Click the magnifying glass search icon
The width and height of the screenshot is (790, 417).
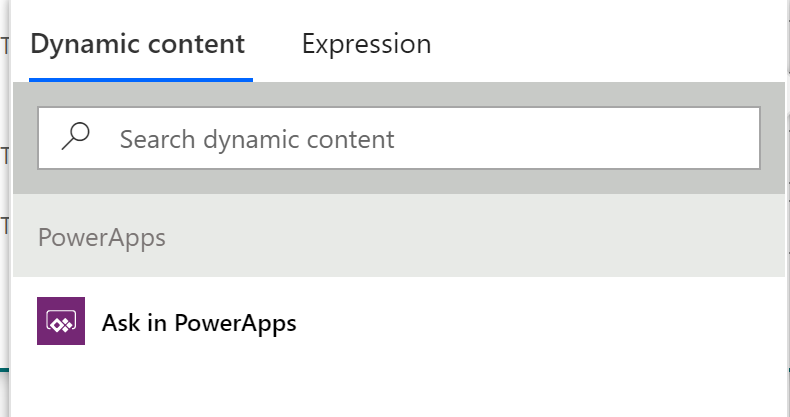coord(76,136)
